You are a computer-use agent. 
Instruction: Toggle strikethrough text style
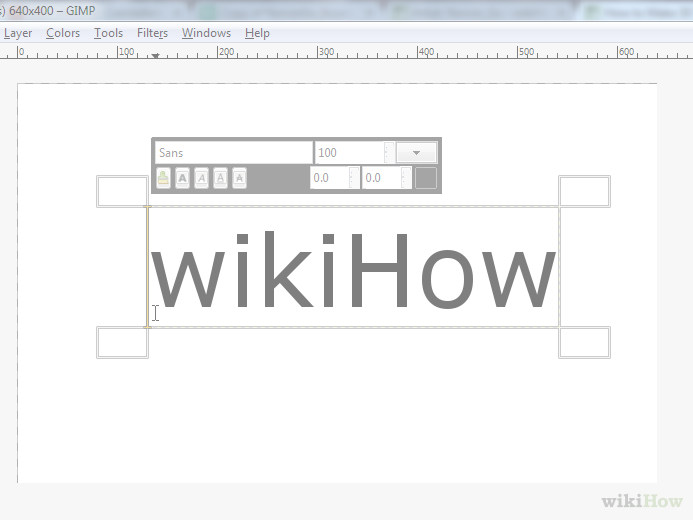click(x=240, y=178)
